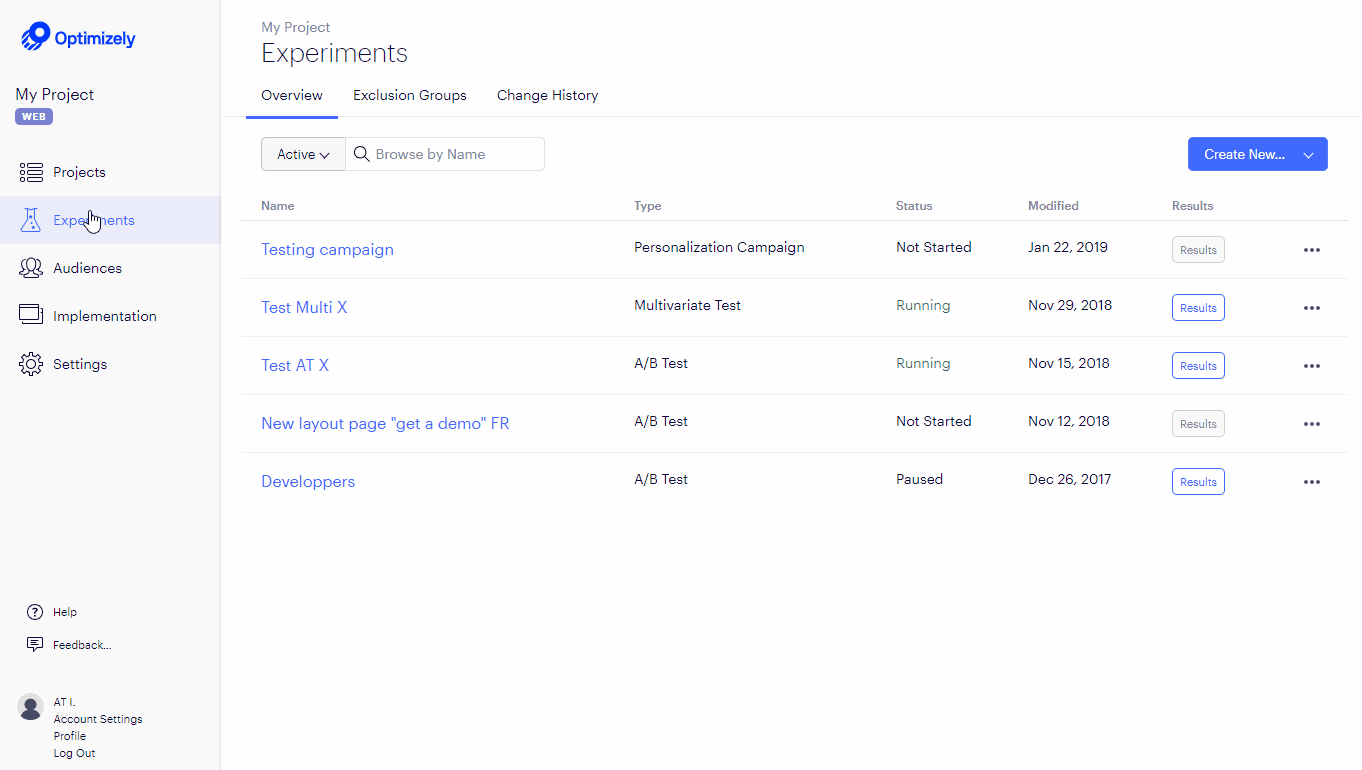View Results for Test AT X
1362x770 pixels.
tap(1198, 365)
